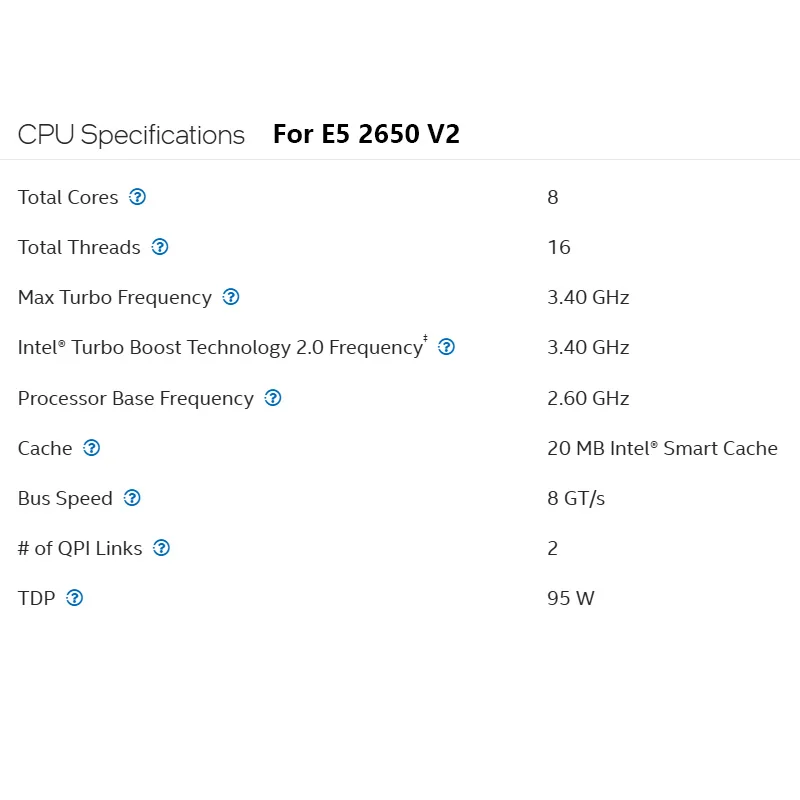Click the help icon next to Total Cores
This screenshot has width=800, height=800.
coord(138,197)
